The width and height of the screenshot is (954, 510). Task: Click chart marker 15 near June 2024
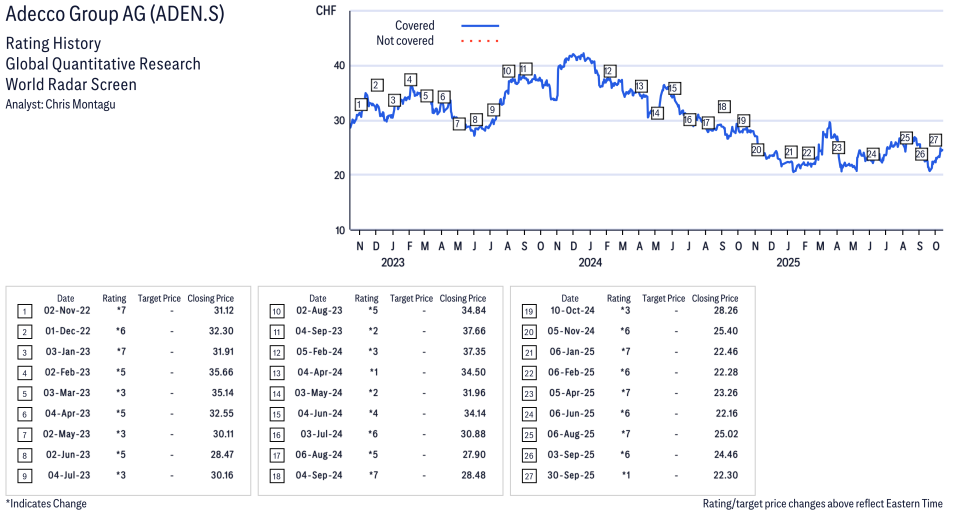pos(674,88)
